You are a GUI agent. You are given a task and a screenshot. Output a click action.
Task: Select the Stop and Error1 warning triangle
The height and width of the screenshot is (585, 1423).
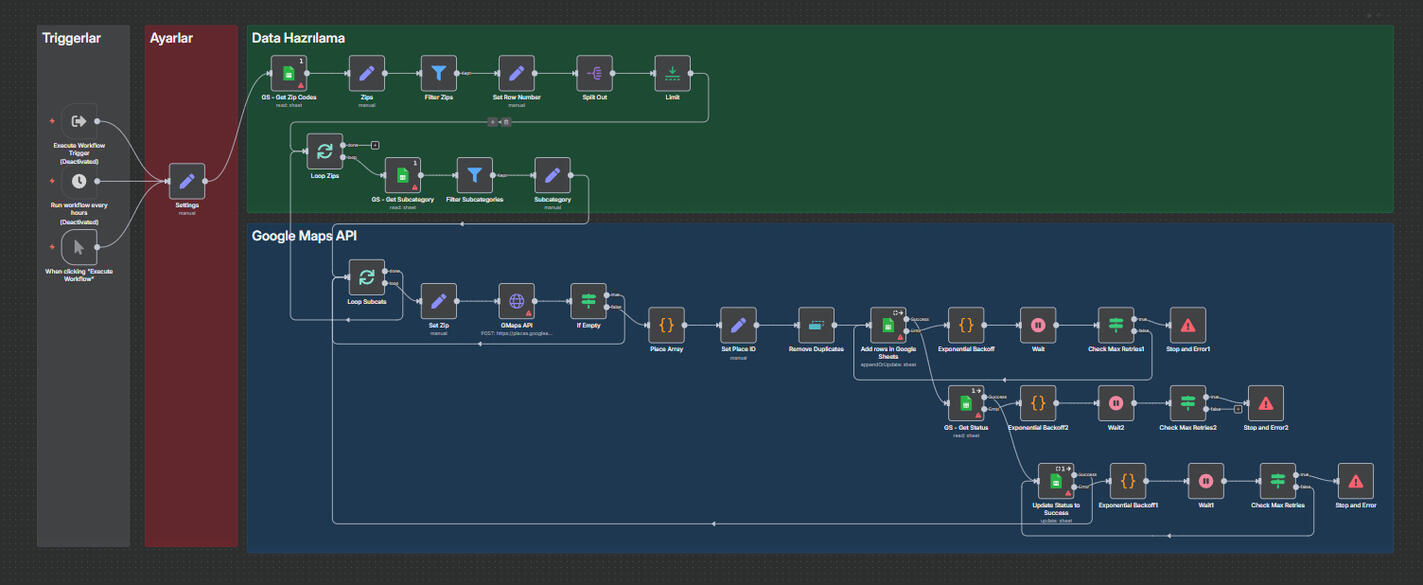(x=1188, y=323)
